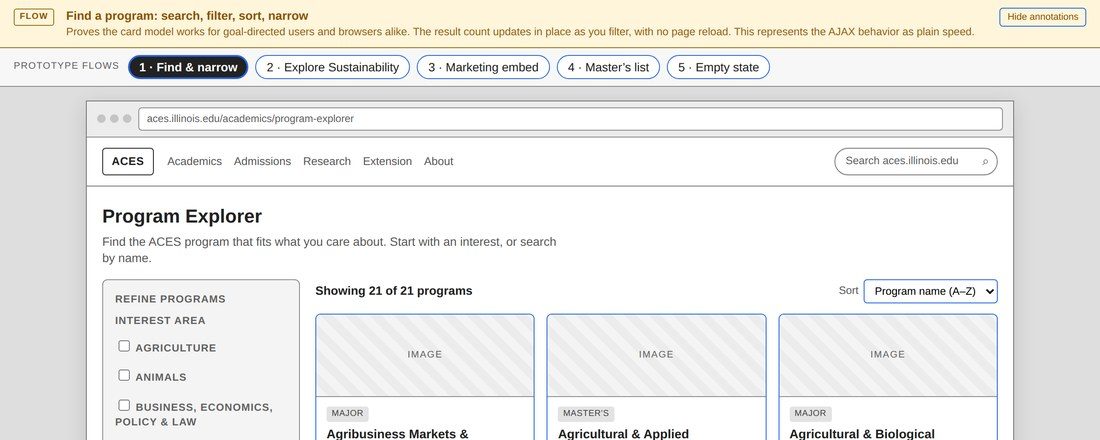Click the MASTER'S tag on the second card
The image size is (1100, 440).
point(586,413)
